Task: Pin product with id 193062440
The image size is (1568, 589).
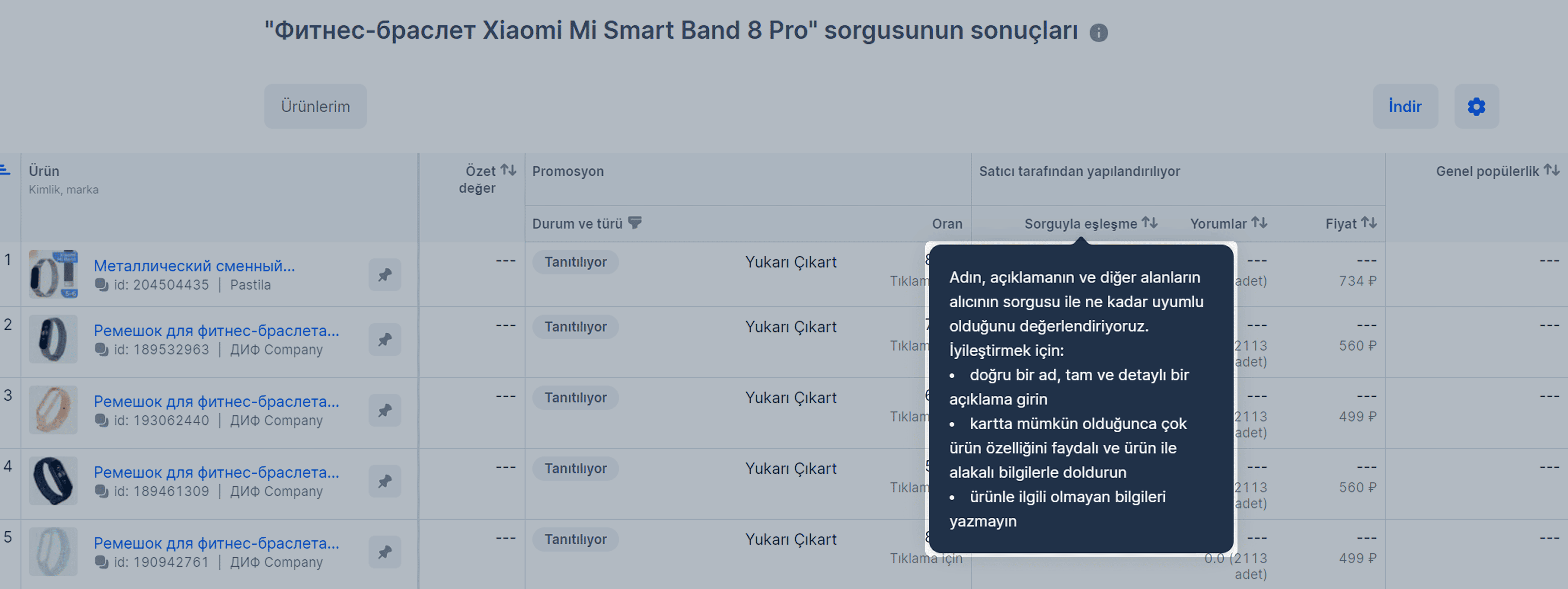Action: [385, 410]
